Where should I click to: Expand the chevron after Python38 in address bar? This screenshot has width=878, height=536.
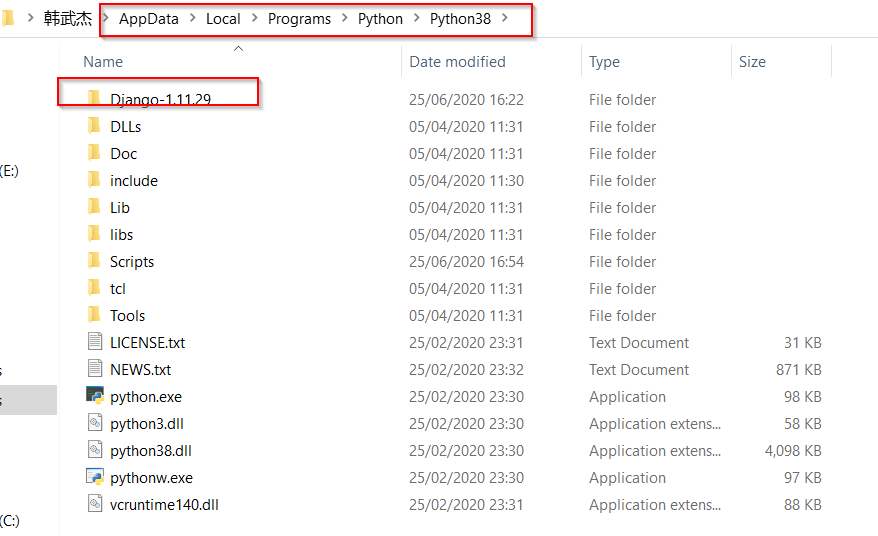(x=505, y=18)
